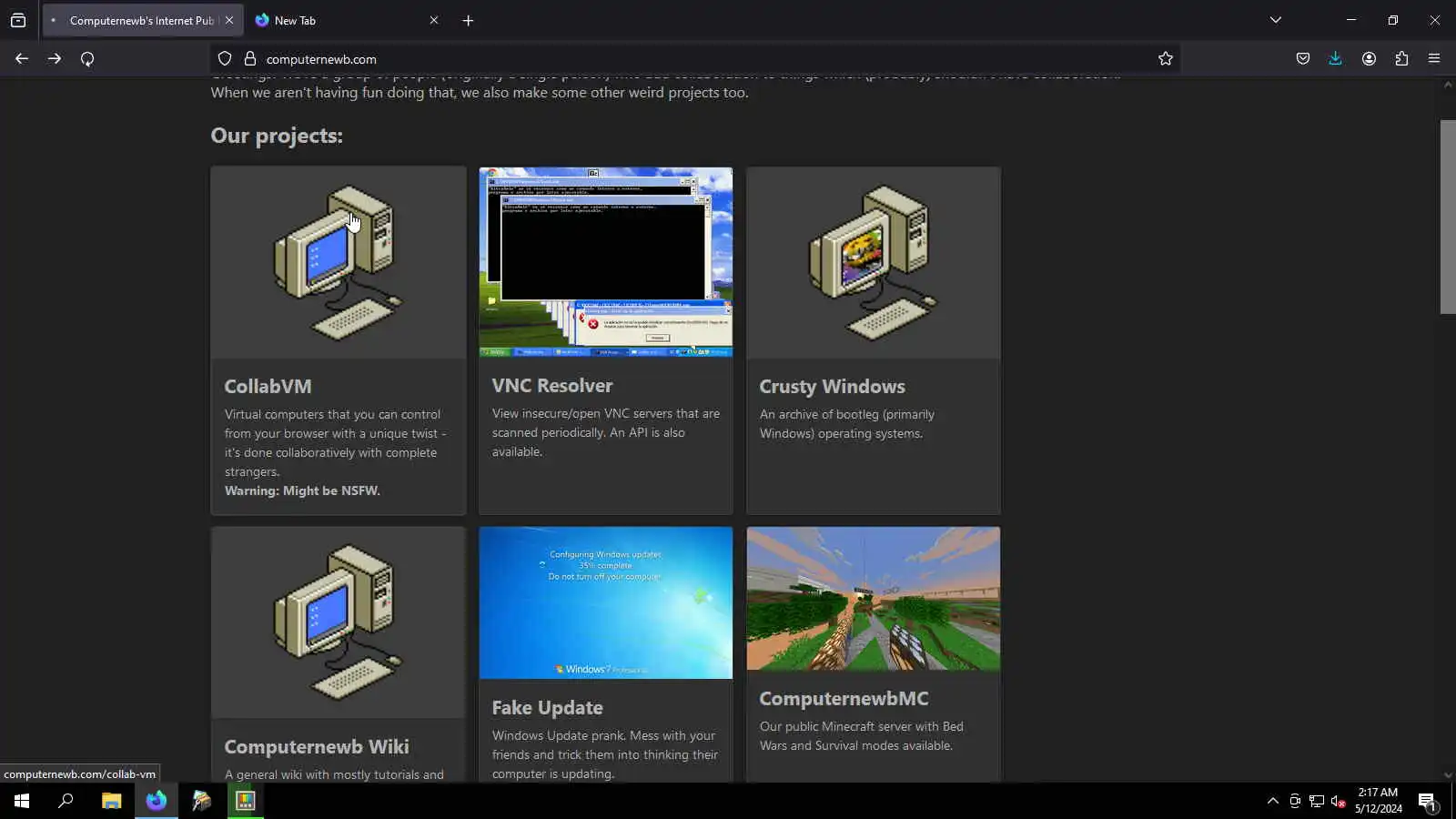Open the browser account menu
This screenshot has height=819, width=1456.
[x=1369, y=59]
